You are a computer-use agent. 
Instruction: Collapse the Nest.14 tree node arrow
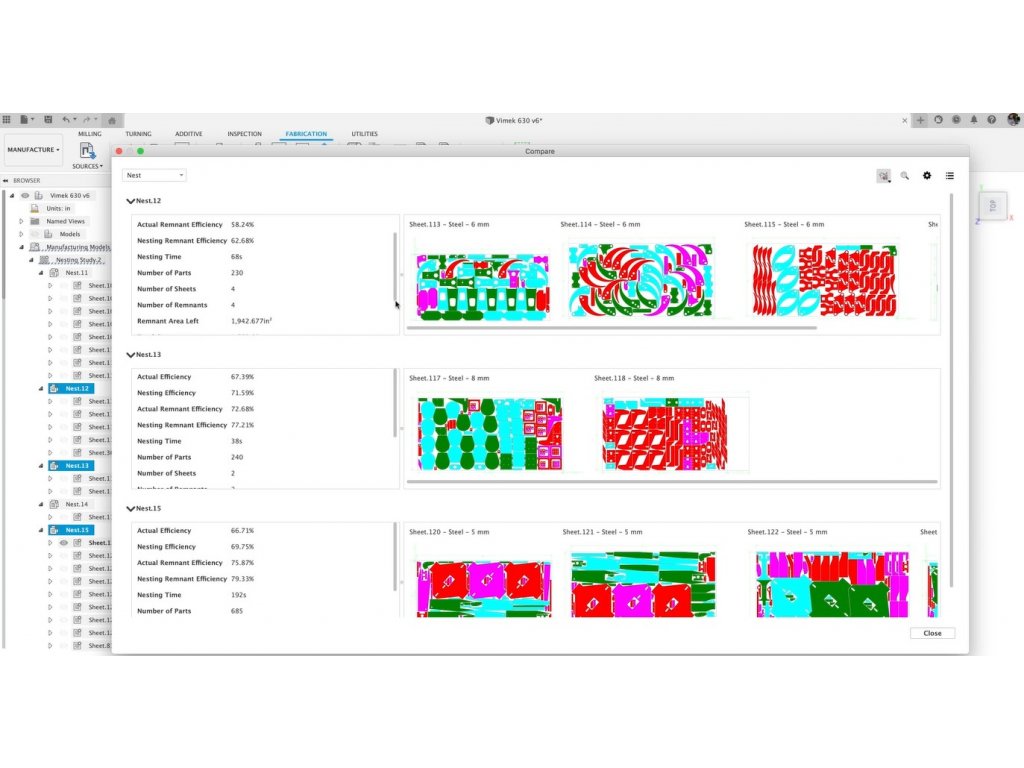[x=40, y=504]
